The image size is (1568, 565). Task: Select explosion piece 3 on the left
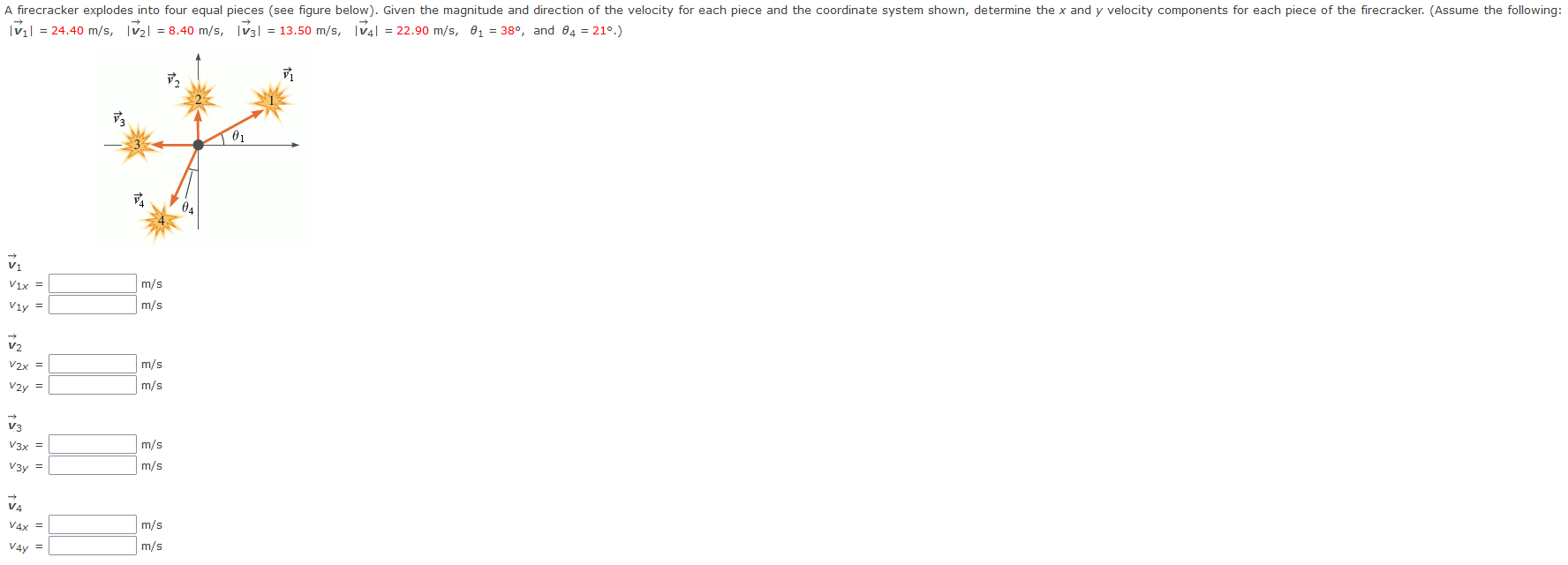(137, 144)
